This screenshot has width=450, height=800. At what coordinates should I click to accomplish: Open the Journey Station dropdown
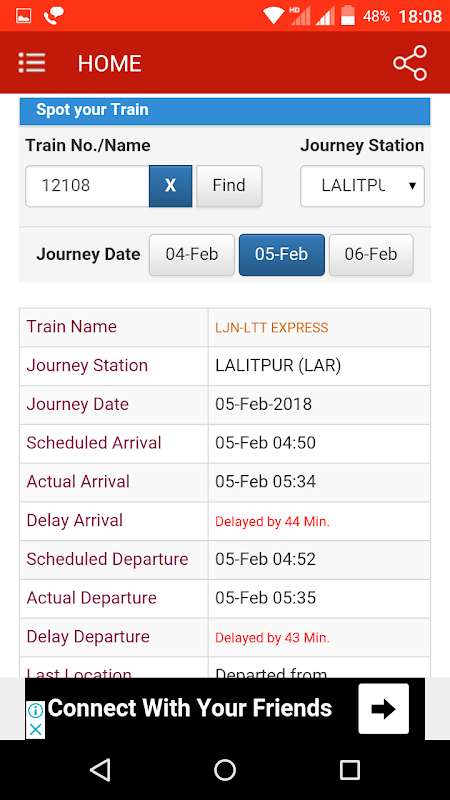pyautogui.click(x=362, y=186)
